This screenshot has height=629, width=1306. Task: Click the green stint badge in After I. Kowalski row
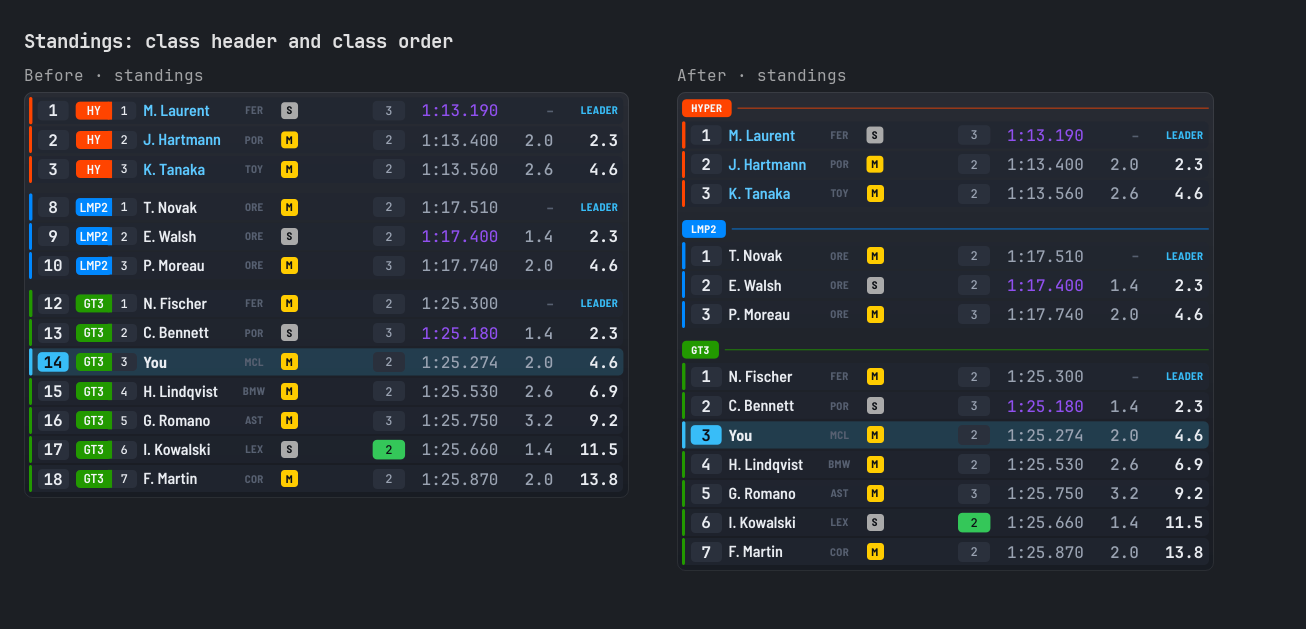[x=974, y=523]
